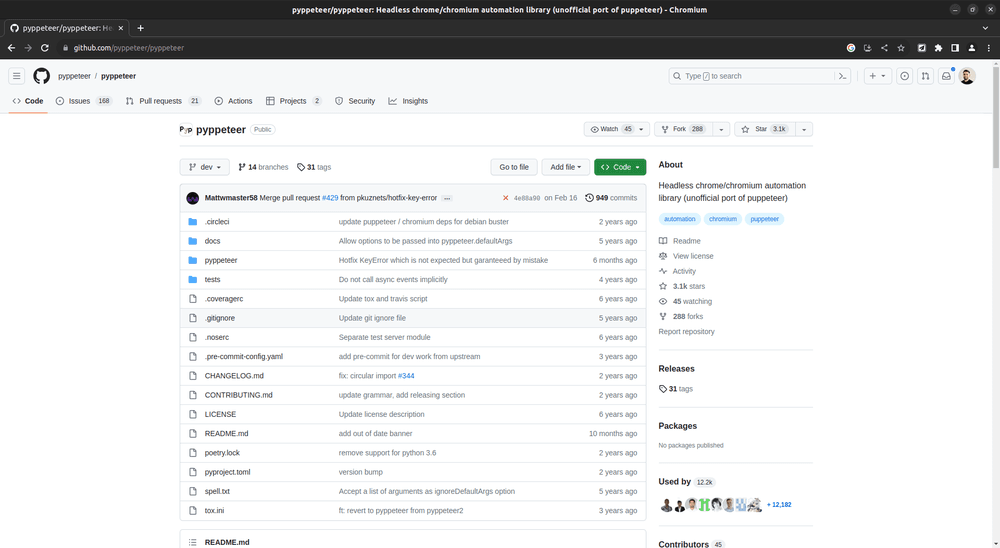This screenshot has height=548, width=1000.
Task: Select the automation topic tag
Action: [680, 219]
